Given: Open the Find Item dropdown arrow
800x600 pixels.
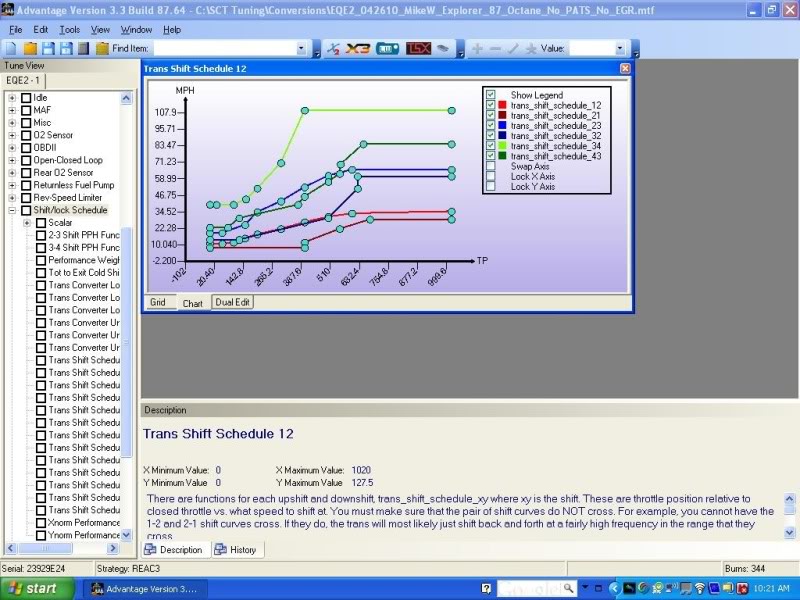Looking at the screenshot, I should [x=301, y=48].
